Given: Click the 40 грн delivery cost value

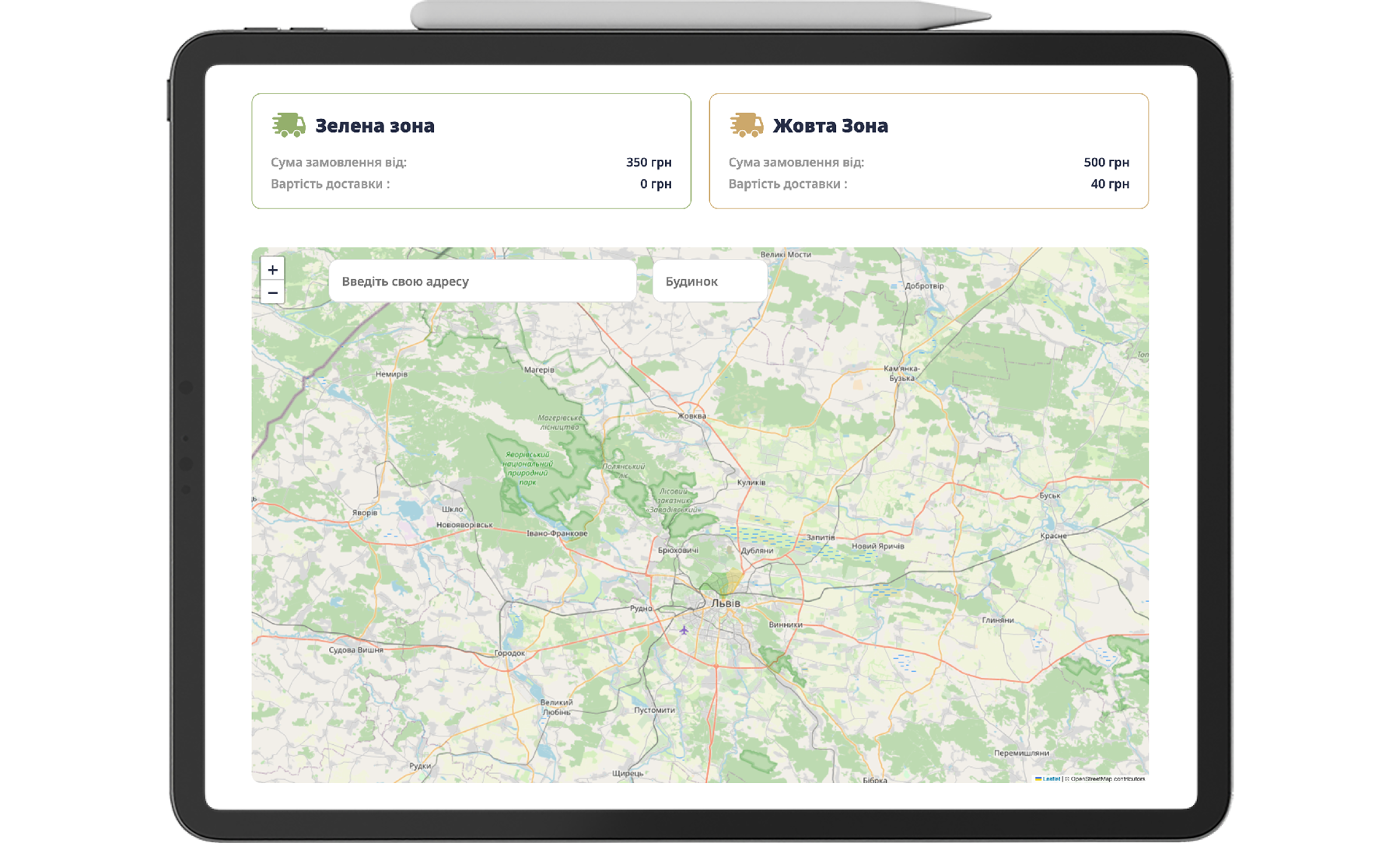Looking at the screenshot, I should click(1109, 184).
